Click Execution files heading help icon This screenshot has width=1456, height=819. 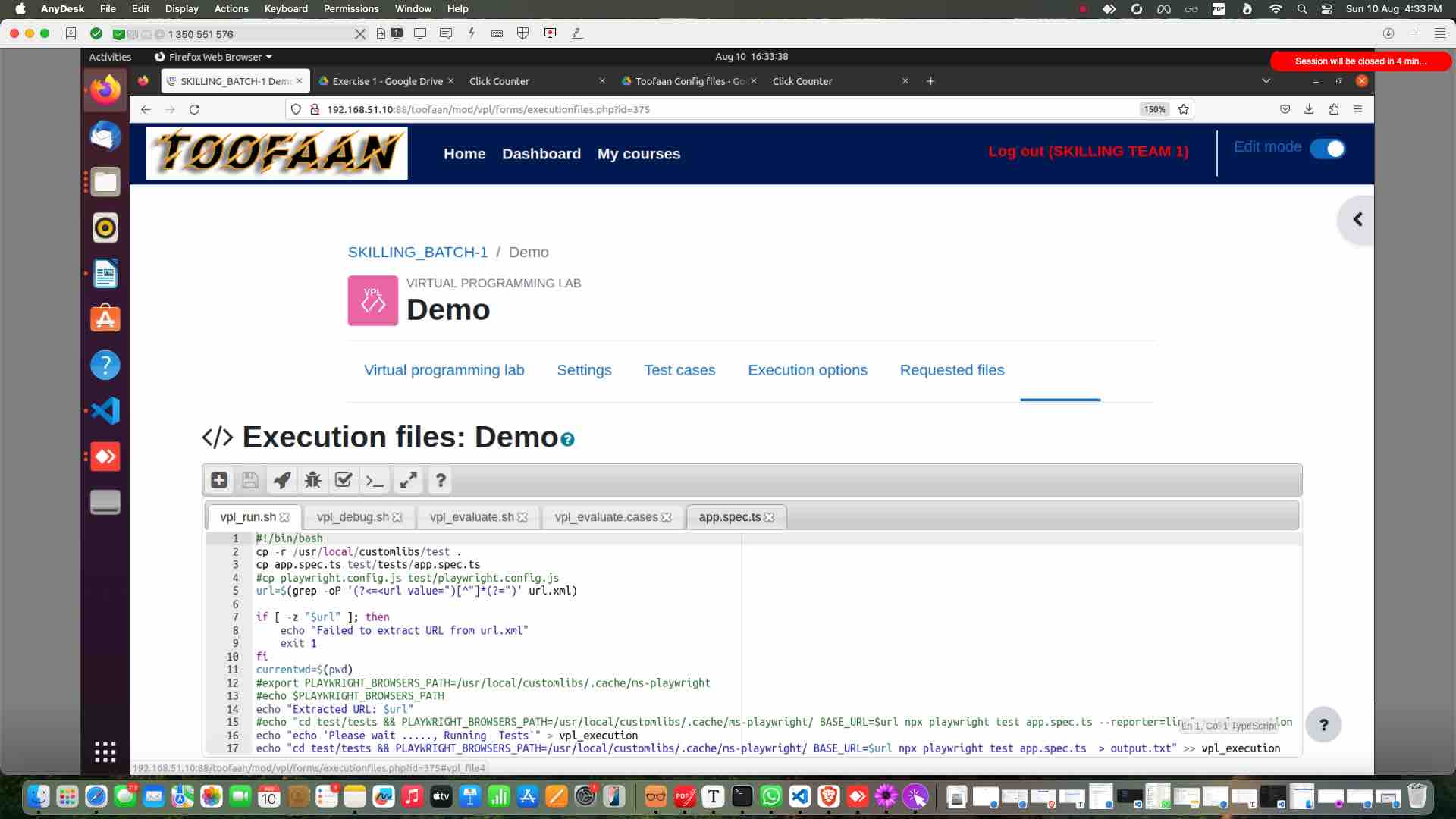(x=567, y=439)
